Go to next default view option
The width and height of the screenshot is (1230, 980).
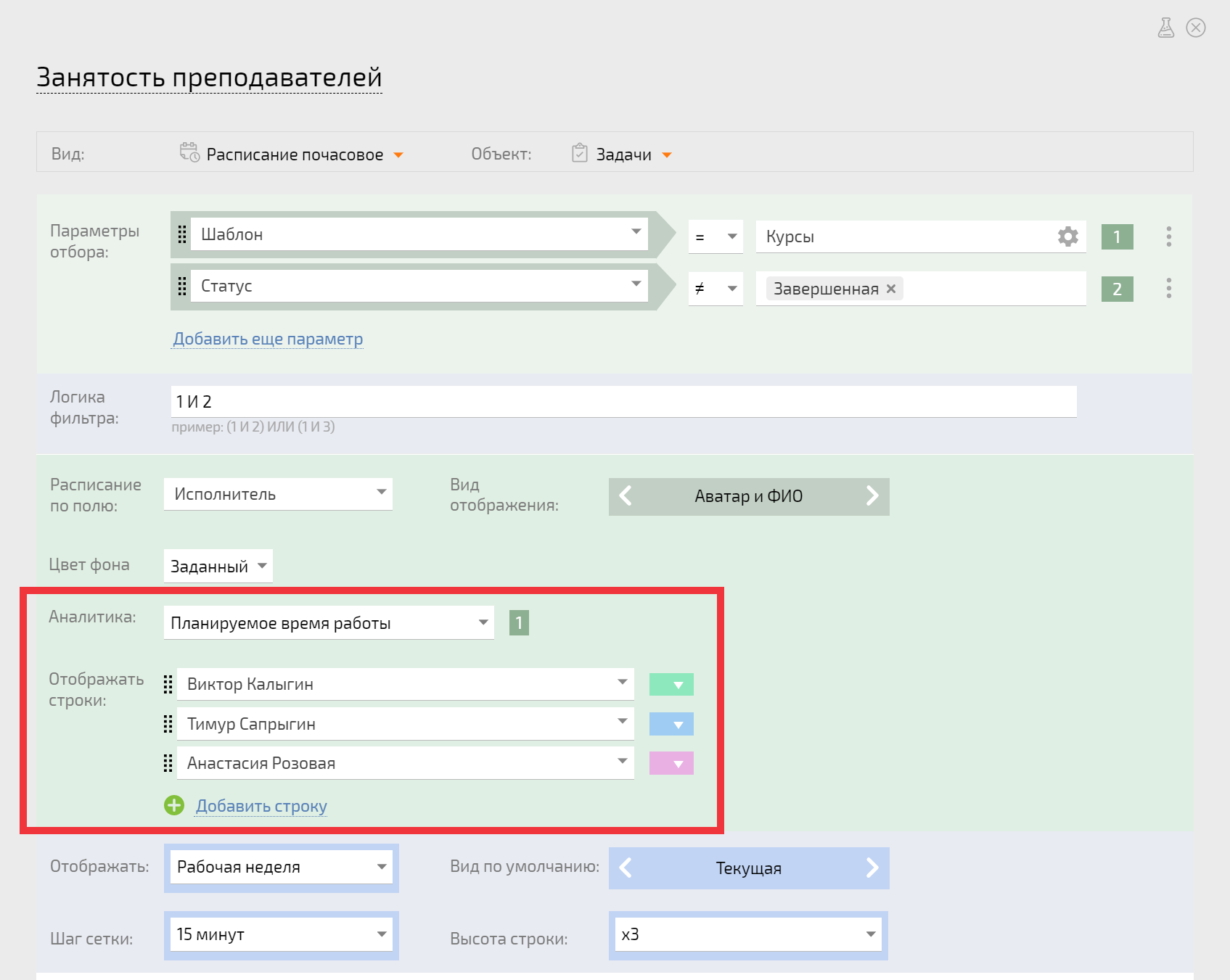coord(872,868)
